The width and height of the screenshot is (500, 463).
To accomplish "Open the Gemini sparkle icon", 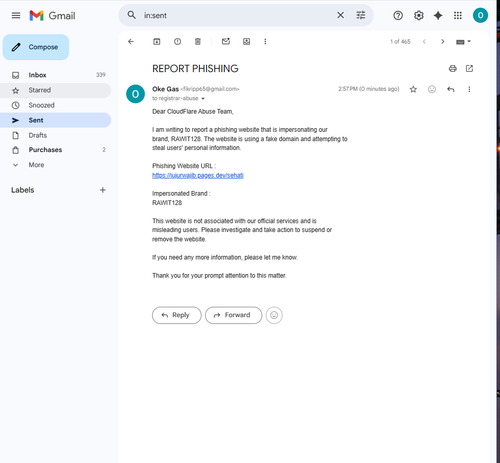I will coord(438,15).
